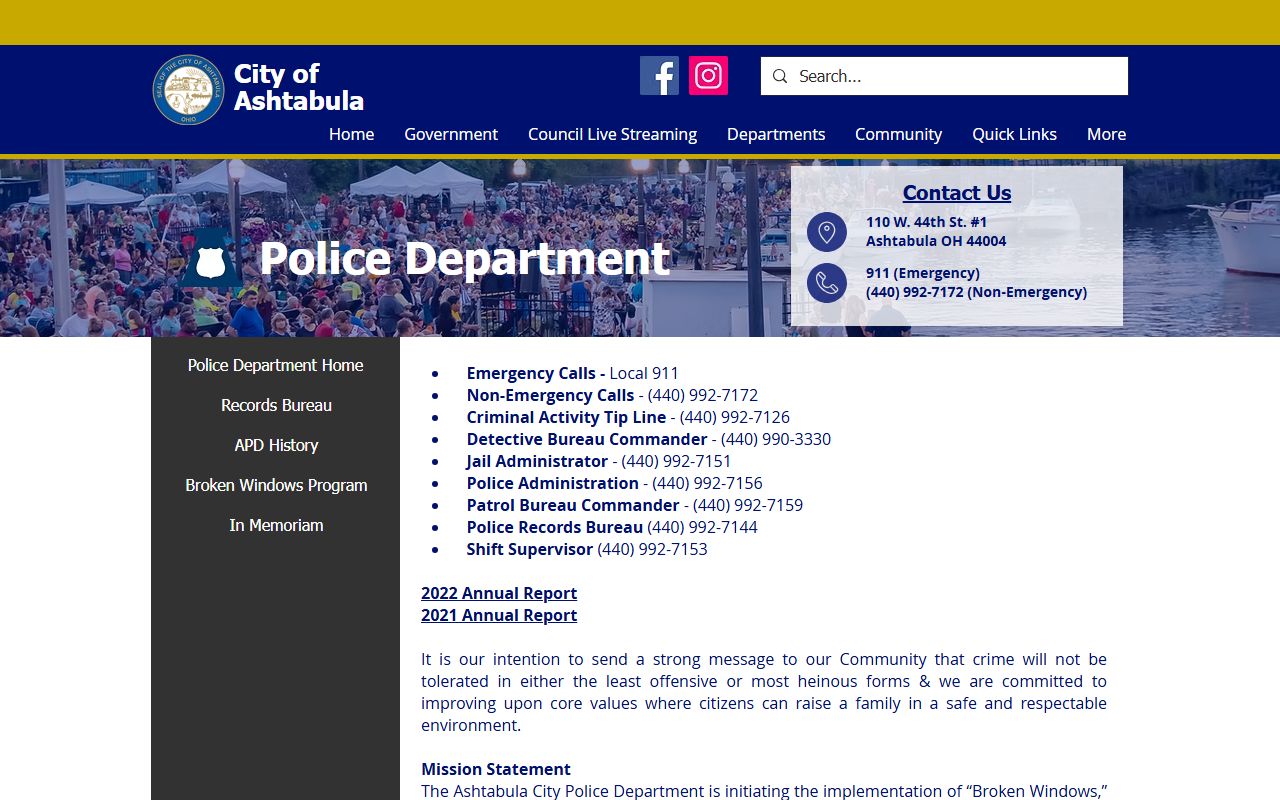Image resolution: width=1280 pixels, height=800 pixels.
Task: Click the Mission Statement heading
Action: [x=496, y=769]
